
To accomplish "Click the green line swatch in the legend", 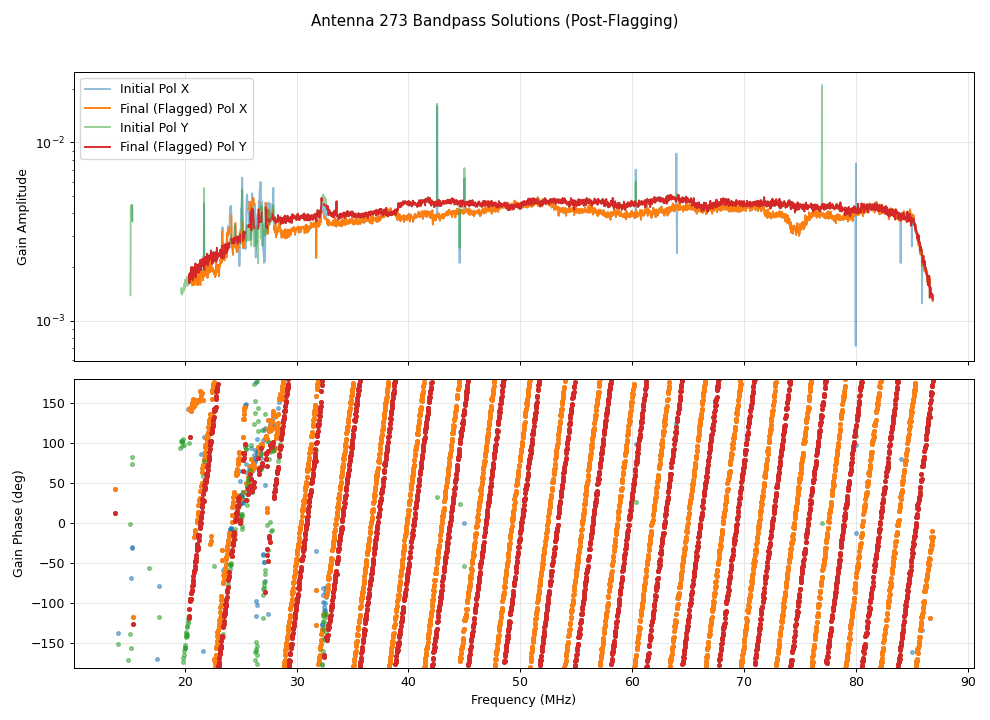I will (x=99, y=127).
